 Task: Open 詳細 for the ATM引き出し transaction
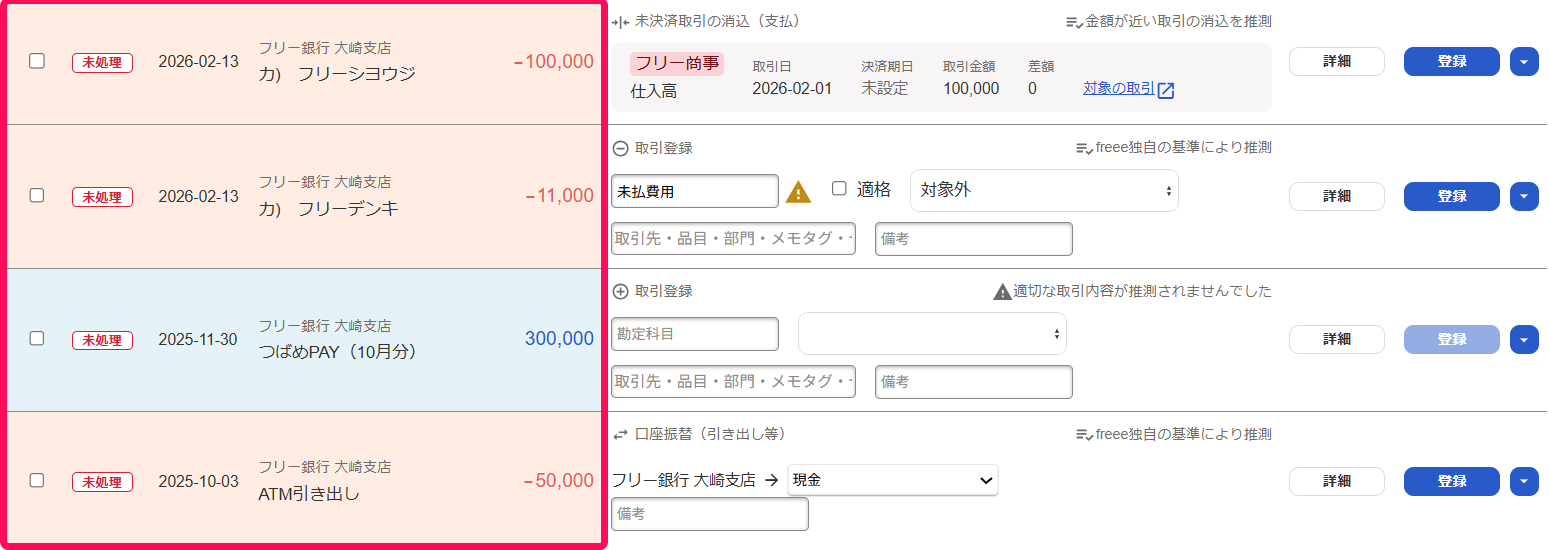(1337, 481)
